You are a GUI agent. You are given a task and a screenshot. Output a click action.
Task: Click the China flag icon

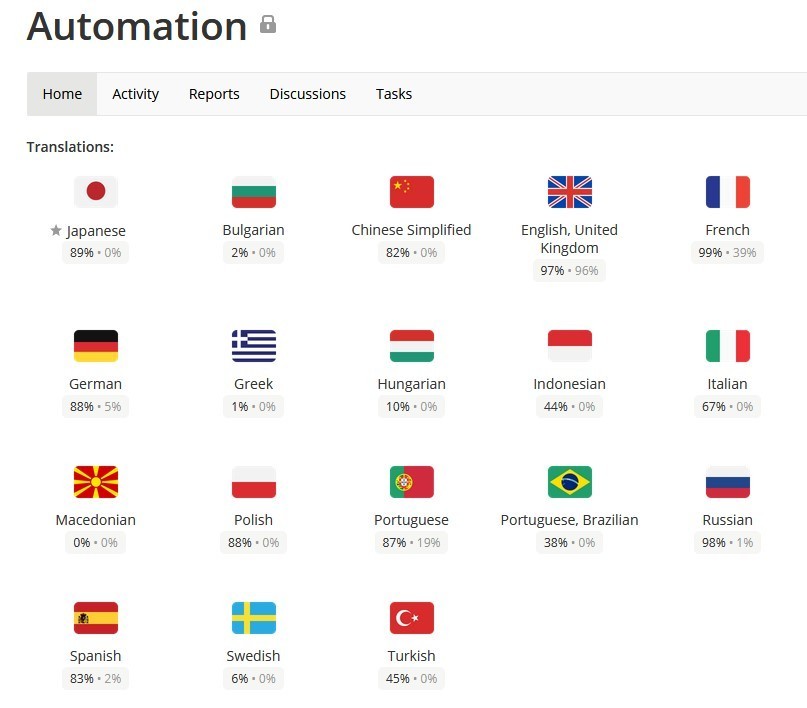[412, 192]
